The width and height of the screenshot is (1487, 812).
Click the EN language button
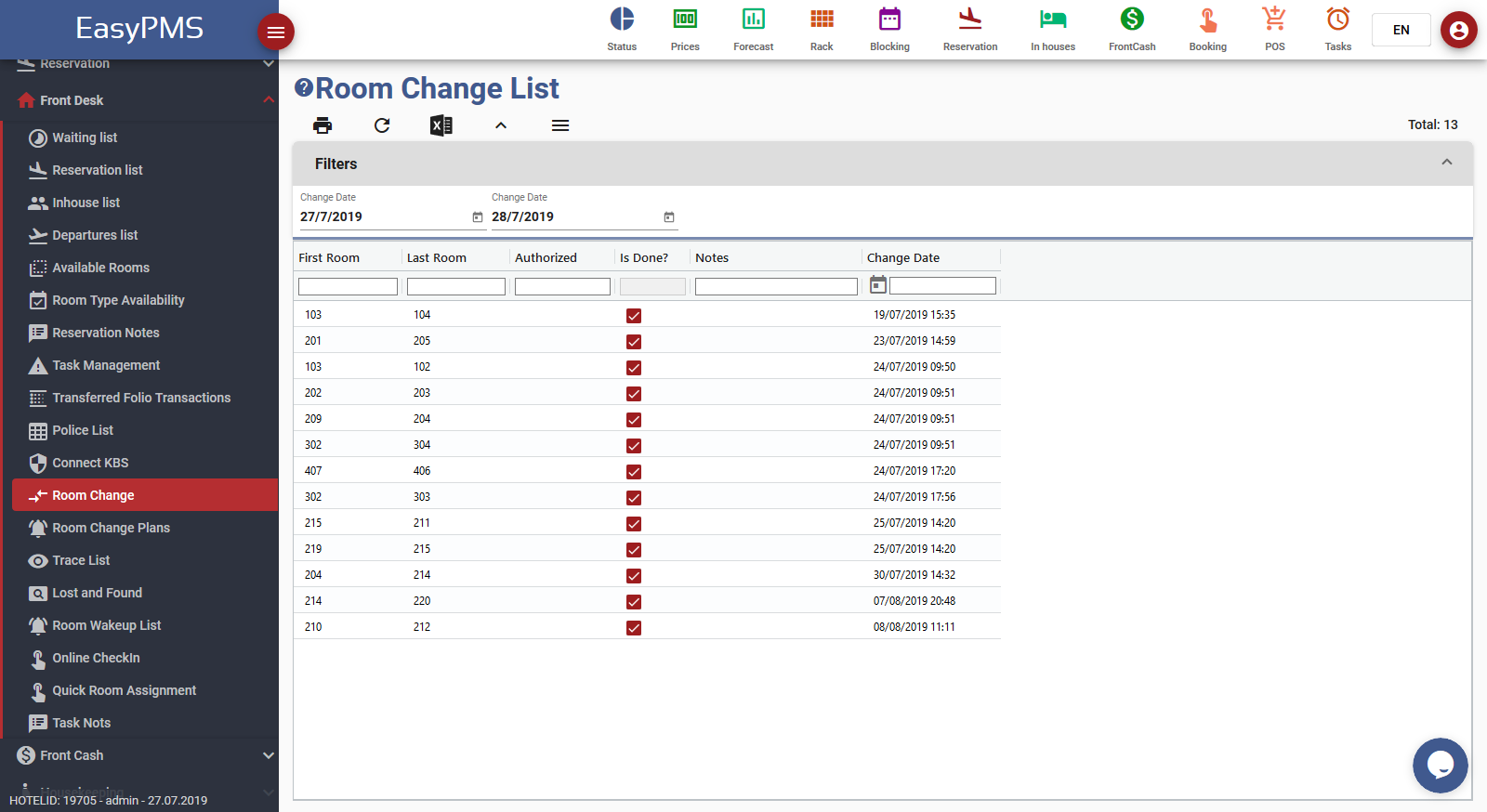click(x=1401, y=30)
